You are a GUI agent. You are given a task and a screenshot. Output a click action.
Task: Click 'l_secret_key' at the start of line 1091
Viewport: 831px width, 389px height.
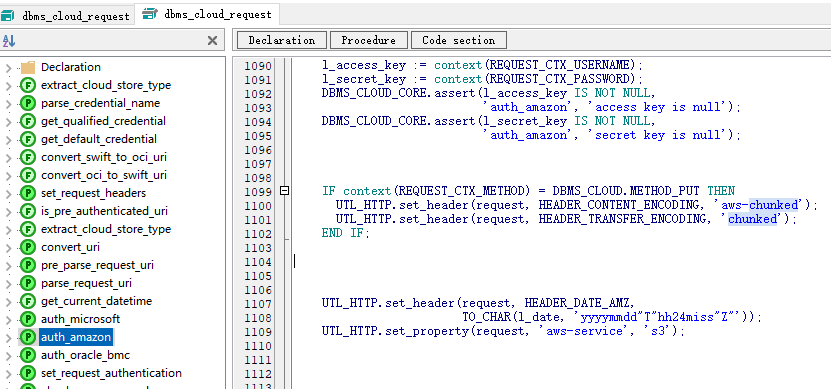tap(364, 79)
